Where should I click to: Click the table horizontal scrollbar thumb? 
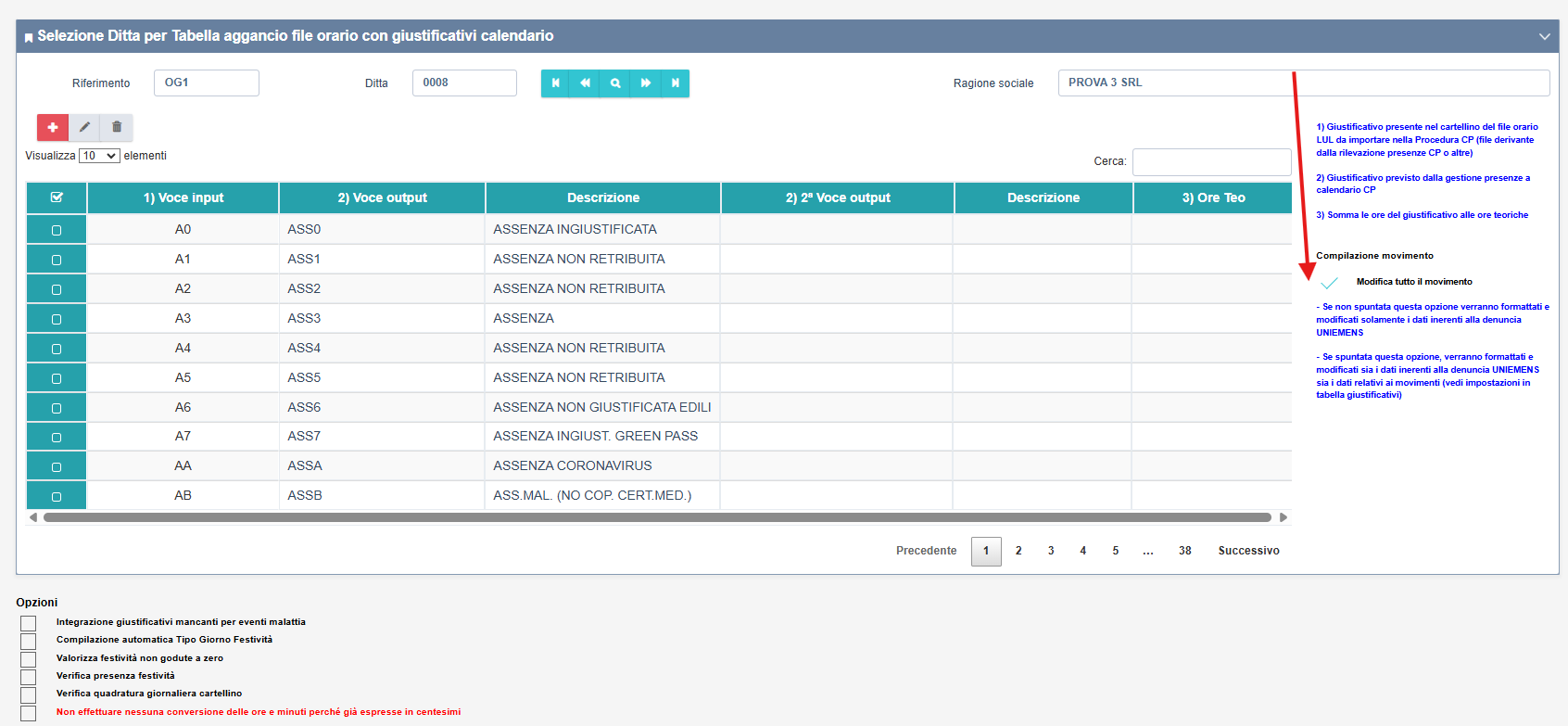tap(657, 517)
